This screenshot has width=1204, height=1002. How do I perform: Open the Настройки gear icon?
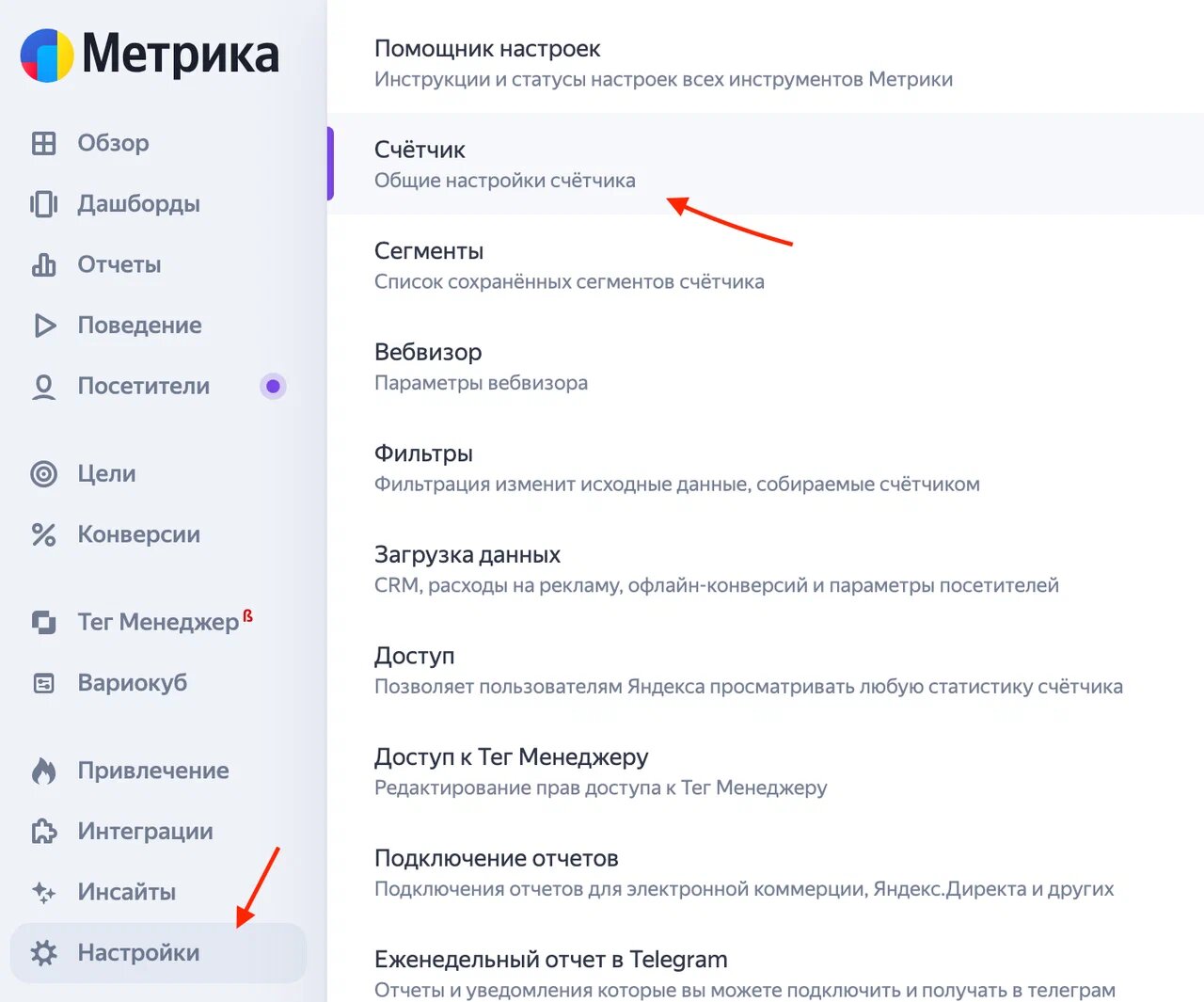pos(43,952)
